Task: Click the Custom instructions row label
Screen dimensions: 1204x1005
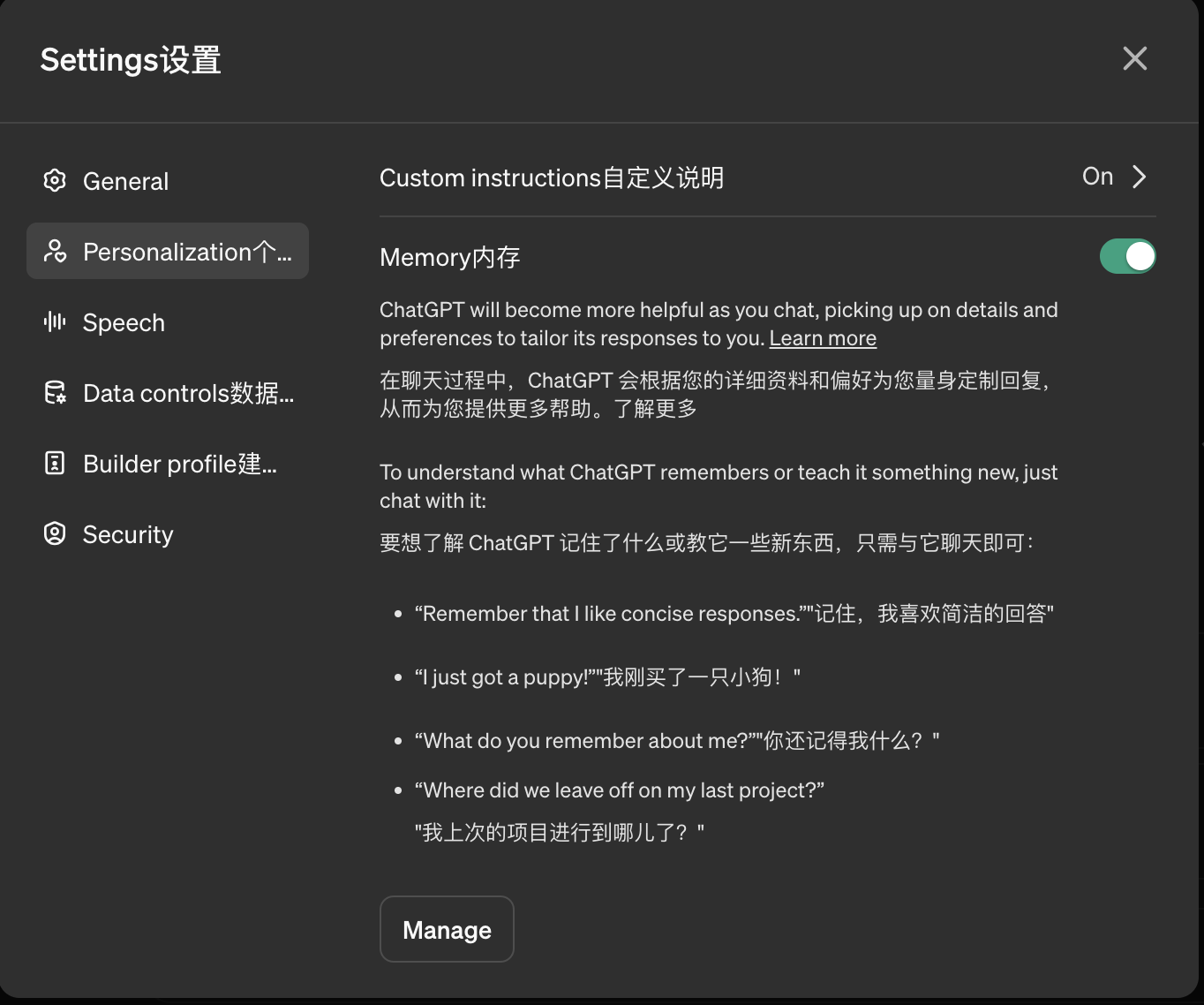Action: (x=552, y=178)
